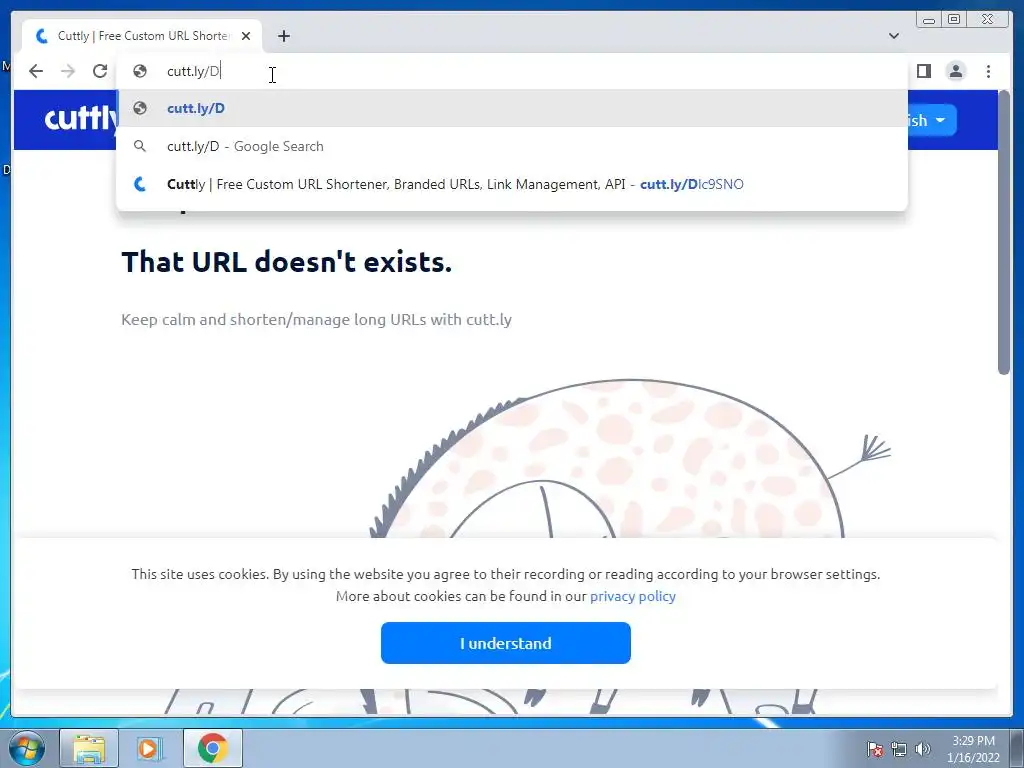Minimize the Chrome window

pyautogui.click(x=929, y=20)
